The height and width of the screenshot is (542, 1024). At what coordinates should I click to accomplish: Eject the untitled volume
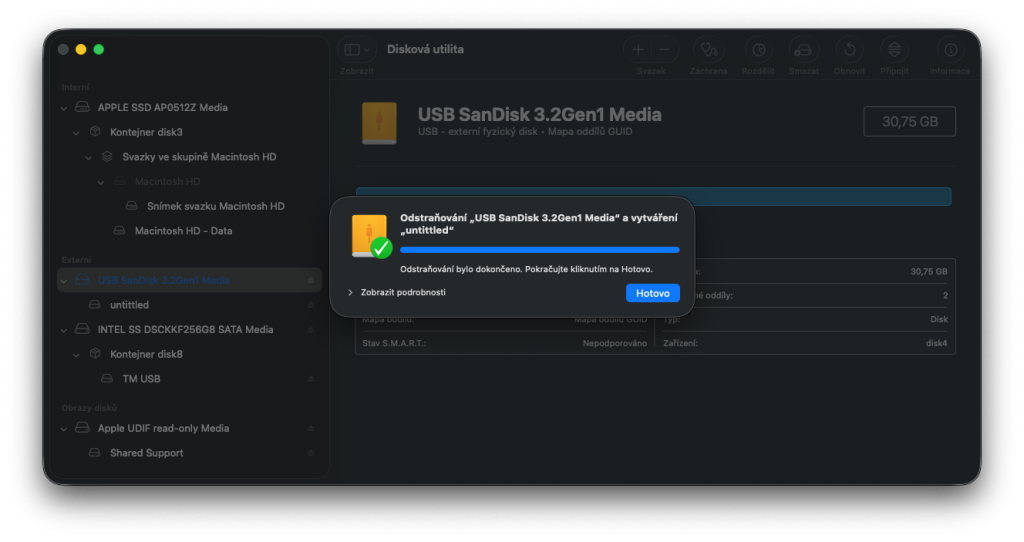pyautogui.click(x=311, y=305)
